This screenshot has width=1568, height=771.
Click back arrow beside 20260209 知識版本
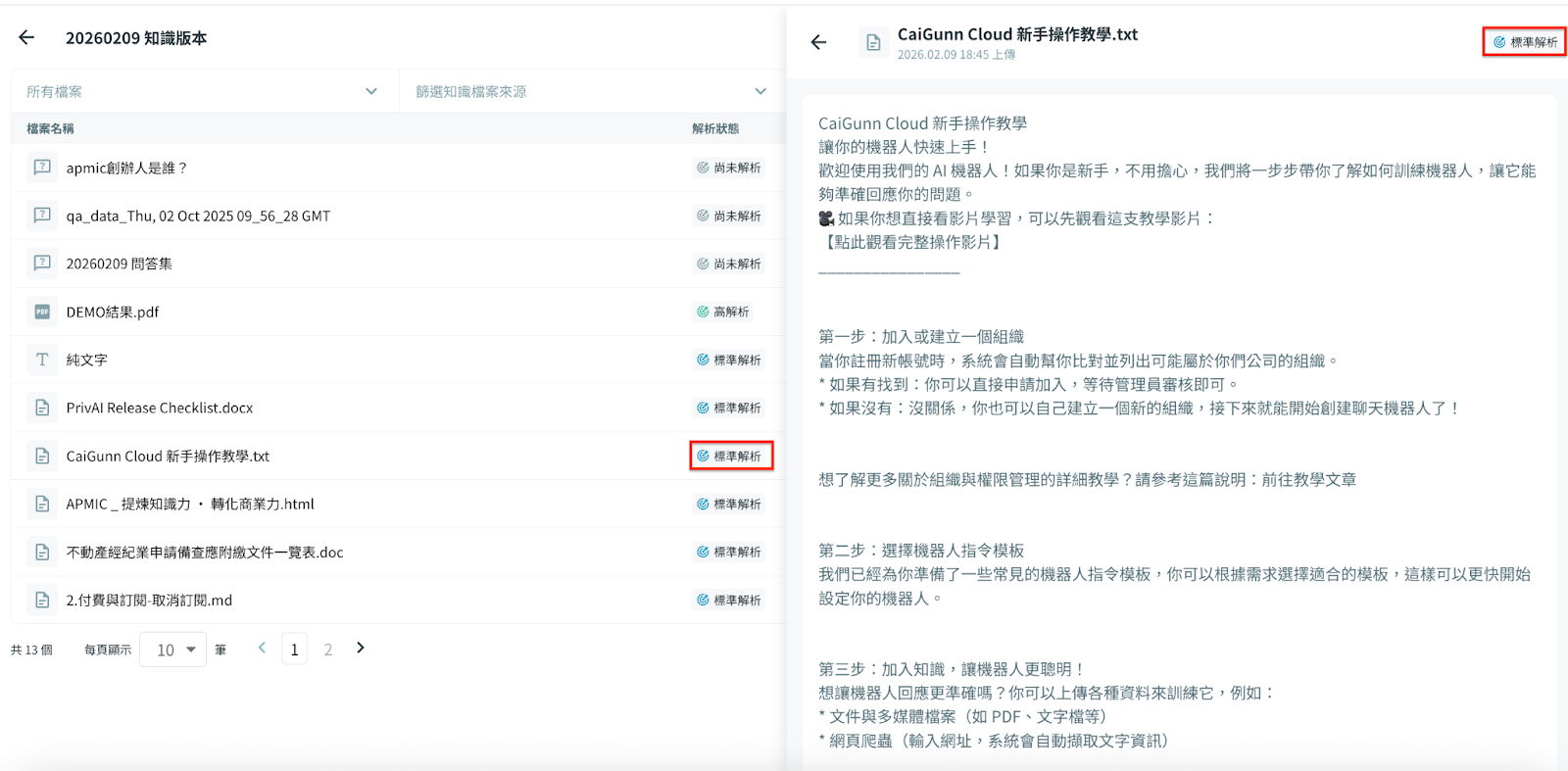[26, 37]
